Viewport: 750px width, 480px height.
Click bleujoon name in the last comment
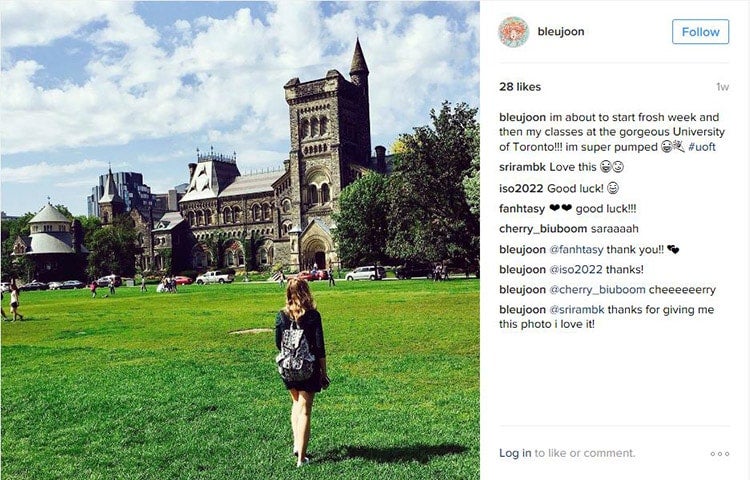(x=522, y=310)
